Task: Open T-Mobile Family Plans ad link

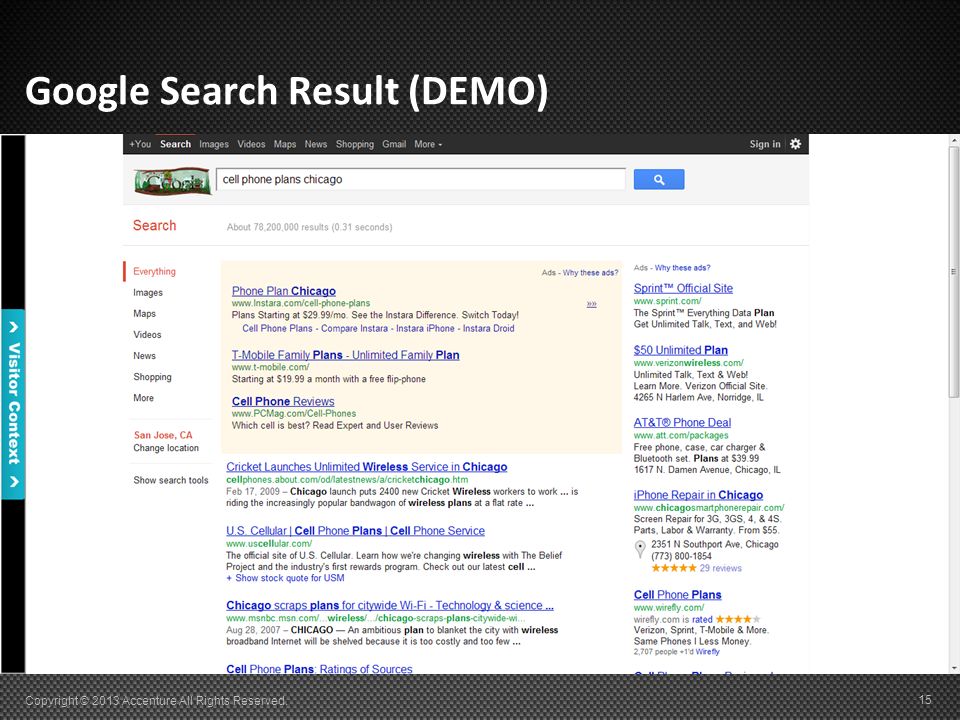Action: (x=345, y=355)
